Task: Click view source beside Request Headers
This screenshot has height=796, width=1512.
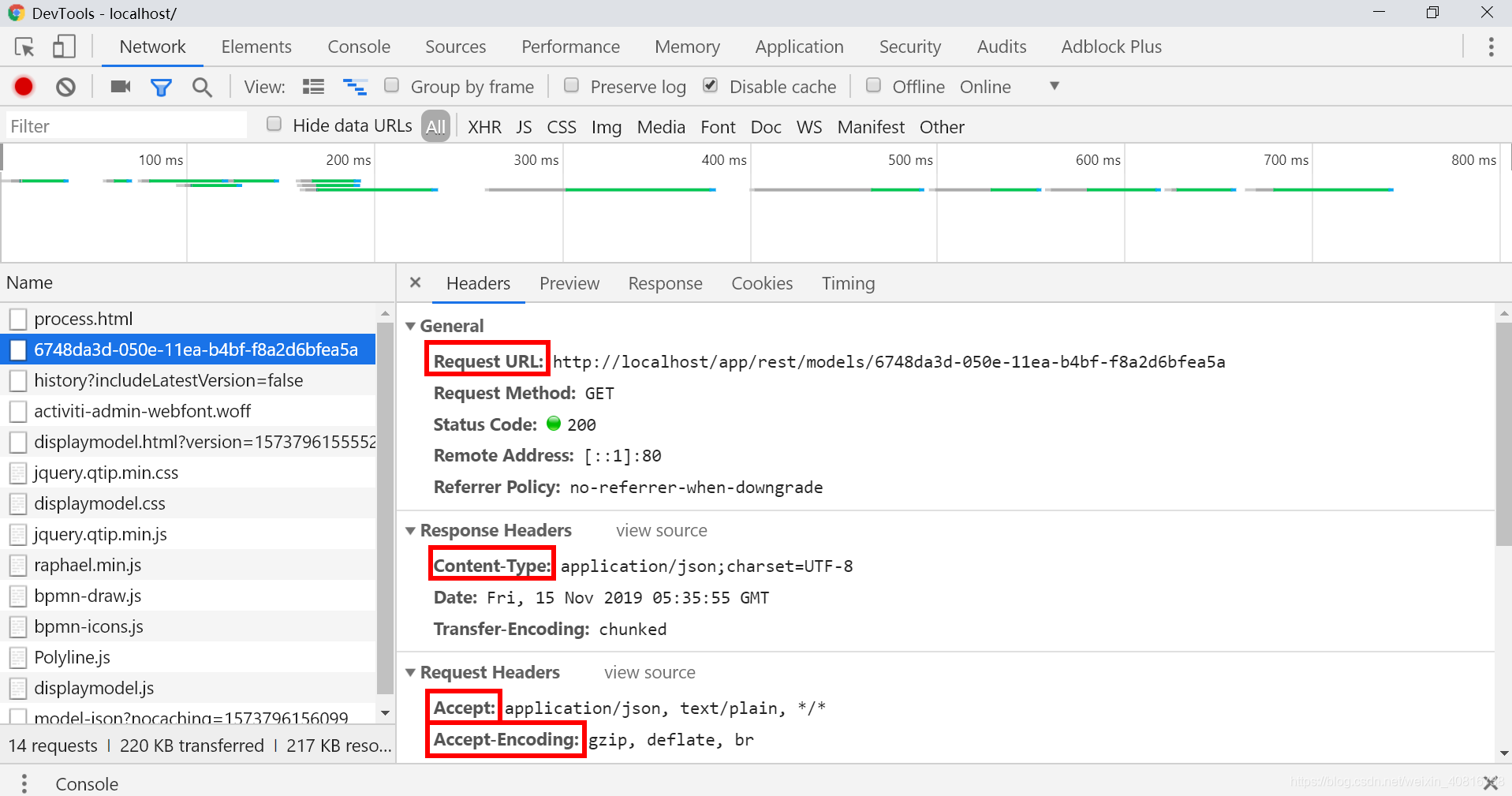Action: point(650,673)
